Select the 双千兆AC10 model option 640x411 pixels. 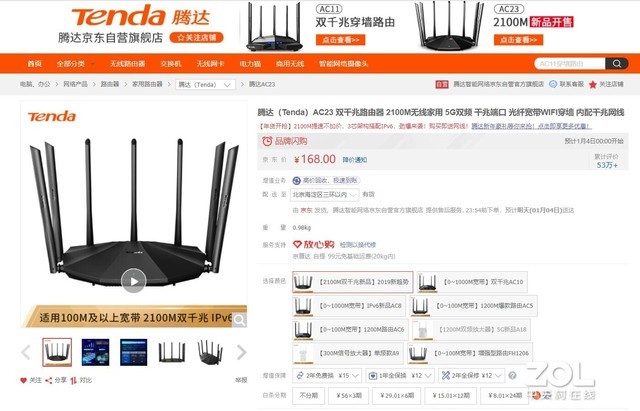tap(472, 282)
